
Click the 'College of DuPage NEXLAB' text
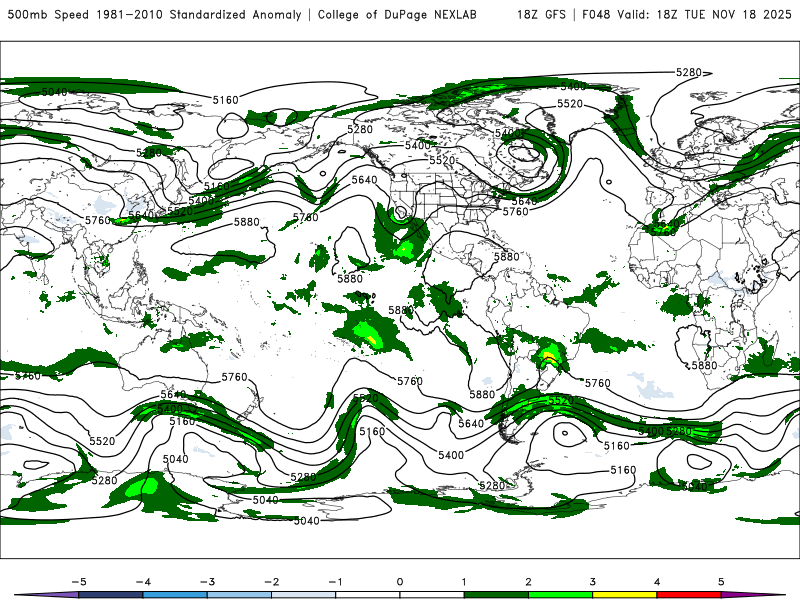click(397, 14)
